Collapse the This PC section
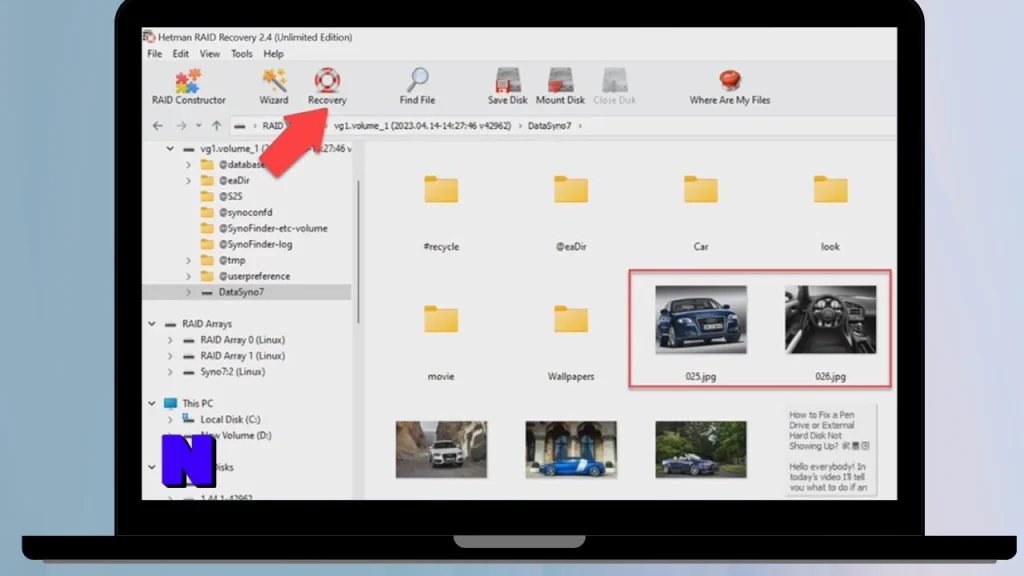 (152, 404)
